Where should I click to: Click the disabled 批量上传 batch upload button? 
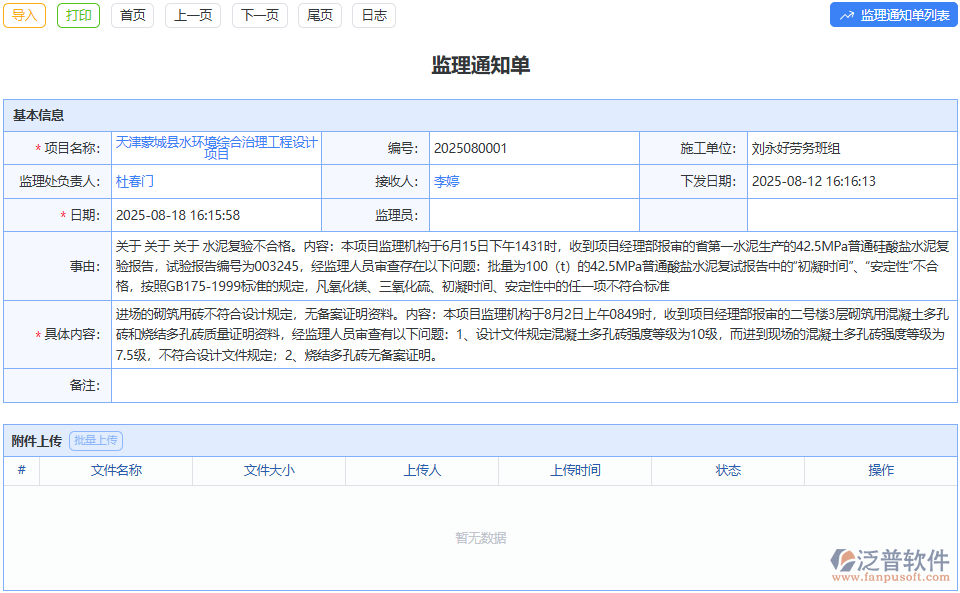point(95,440)
